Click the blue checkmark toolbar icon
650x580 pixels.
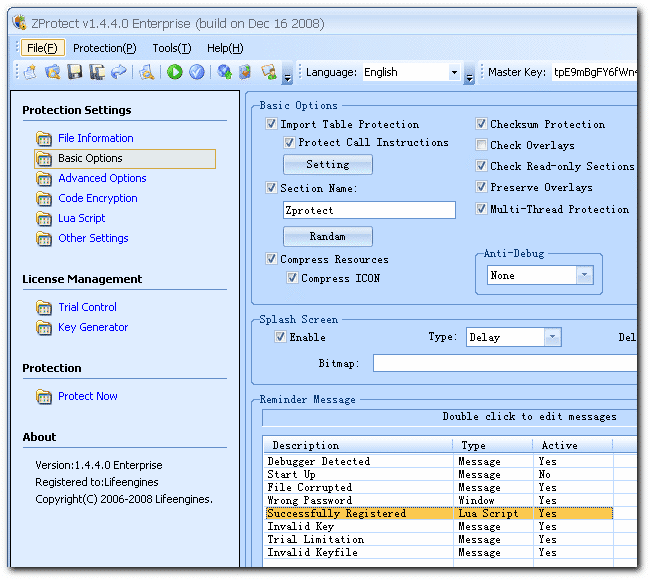197,72
